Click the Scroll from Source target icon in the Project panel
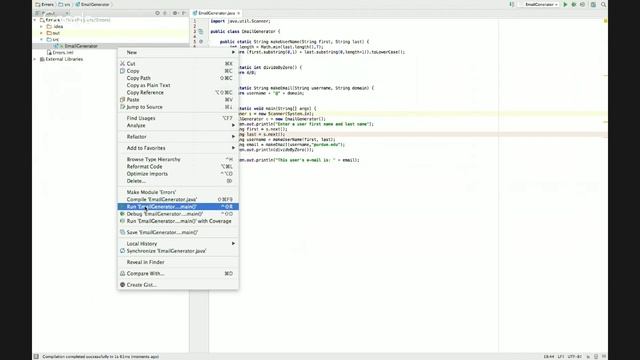 click(x=158, y=13)
